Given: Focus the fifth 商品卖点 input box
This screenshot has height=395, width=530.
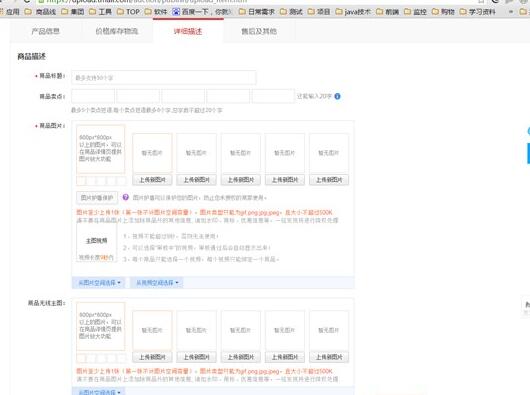Looking at the screenshot, I should point(273,96).
